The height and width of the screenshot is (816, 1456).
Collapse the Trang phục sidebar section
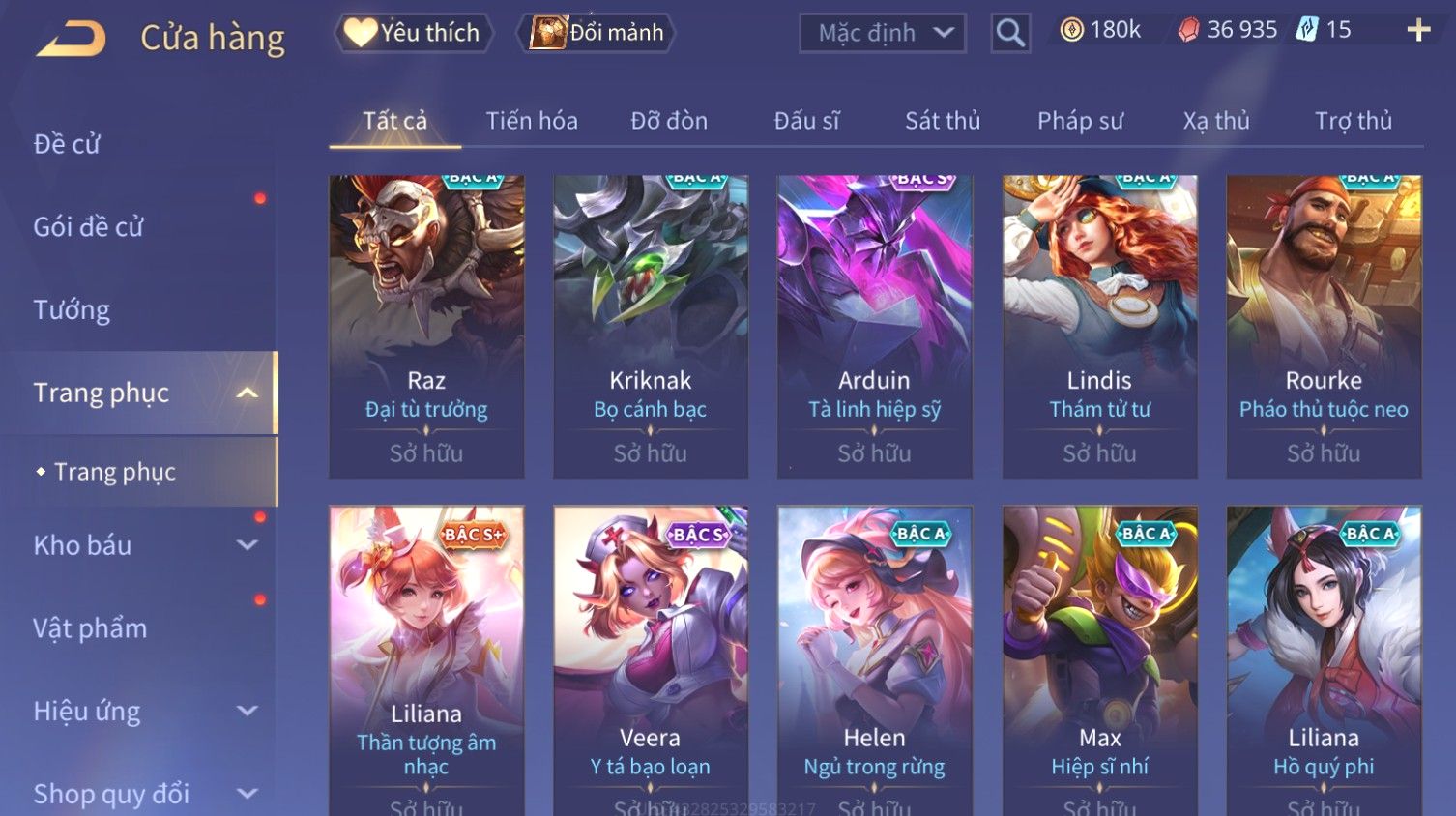248,393
